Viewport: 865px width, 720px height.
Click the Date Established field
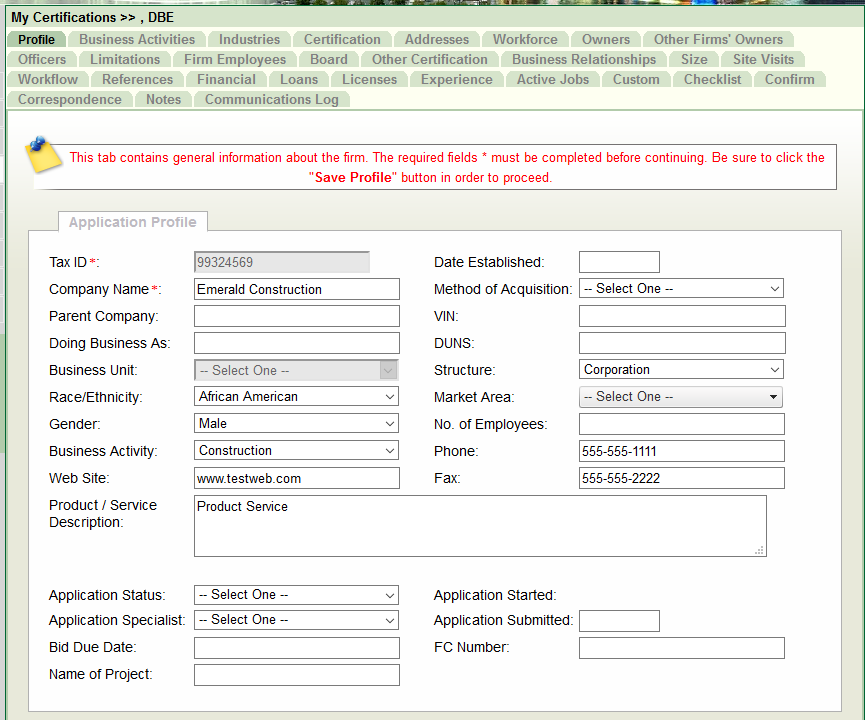(619, 263)
